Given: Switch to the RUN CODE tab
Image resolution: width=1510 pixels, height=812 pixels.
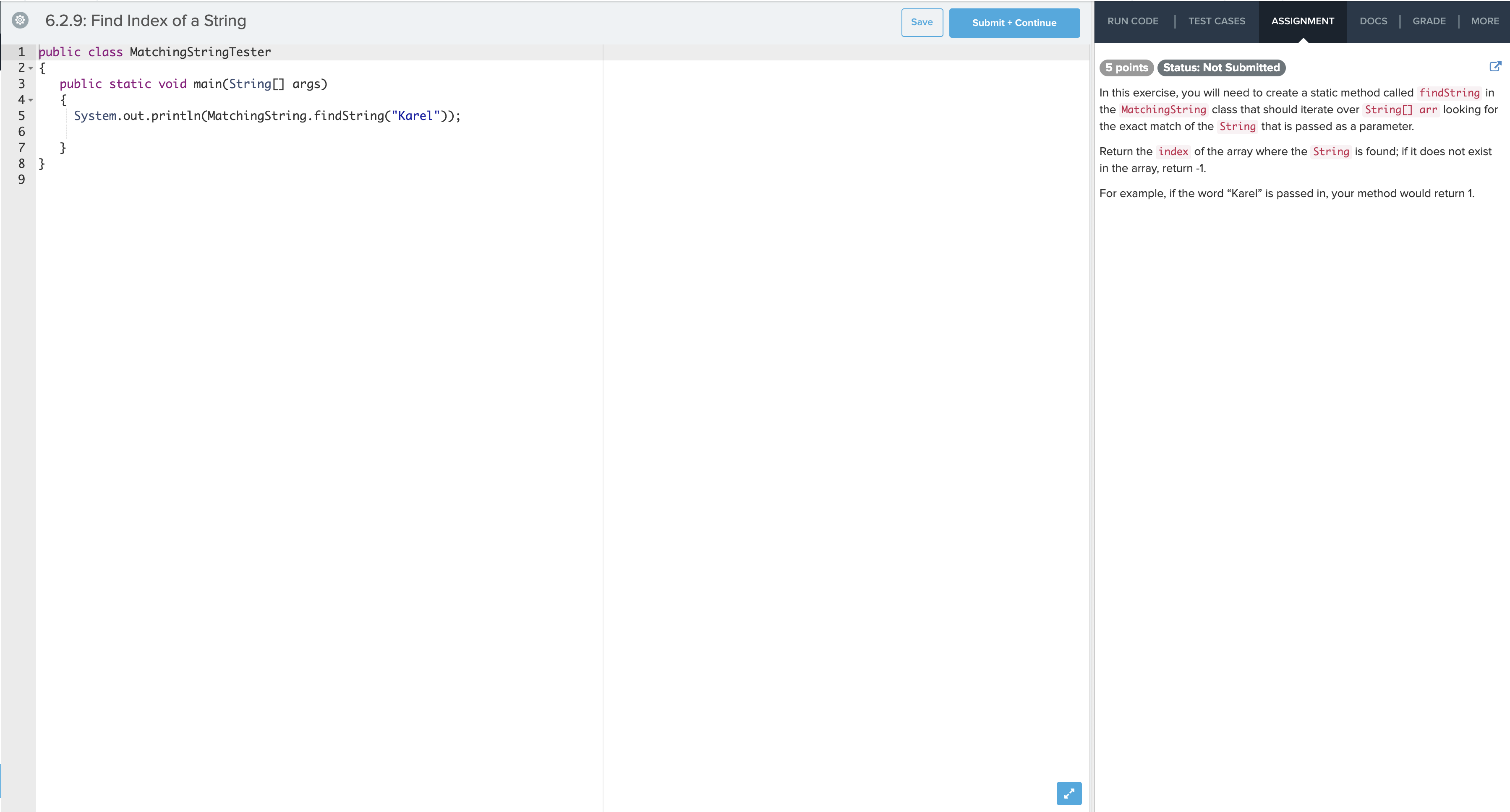Looking at the screenshot, I should (x=1132, y=21).
